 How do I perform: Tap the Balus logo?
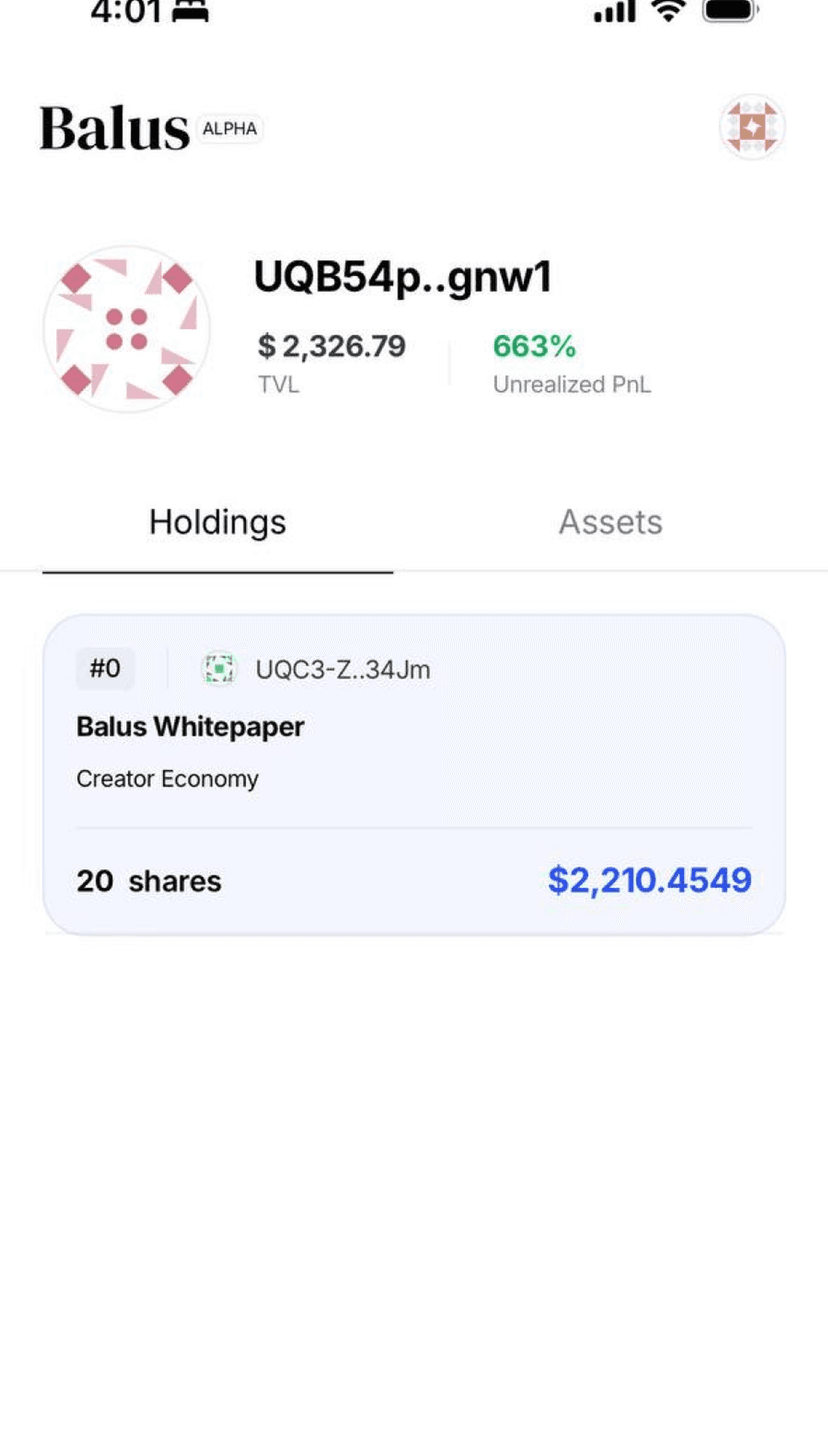click(x=114, y=128)
